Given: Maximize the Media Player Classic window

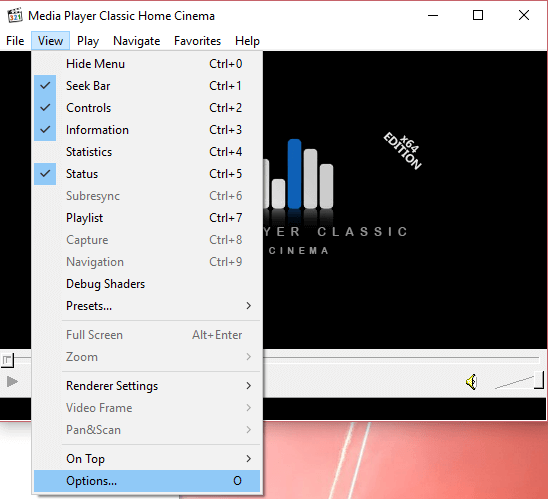Looking at the screenshot, I should tap(478, 15).
